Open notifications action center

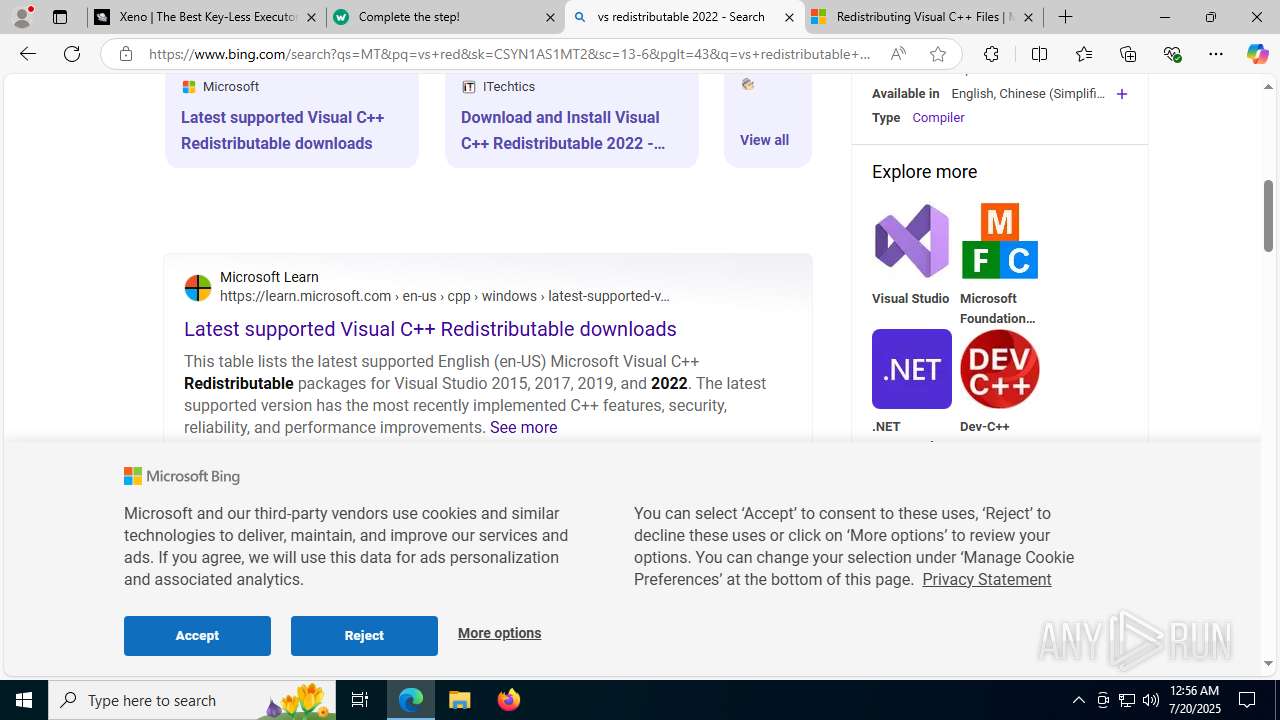click(x=1248, y=700)
